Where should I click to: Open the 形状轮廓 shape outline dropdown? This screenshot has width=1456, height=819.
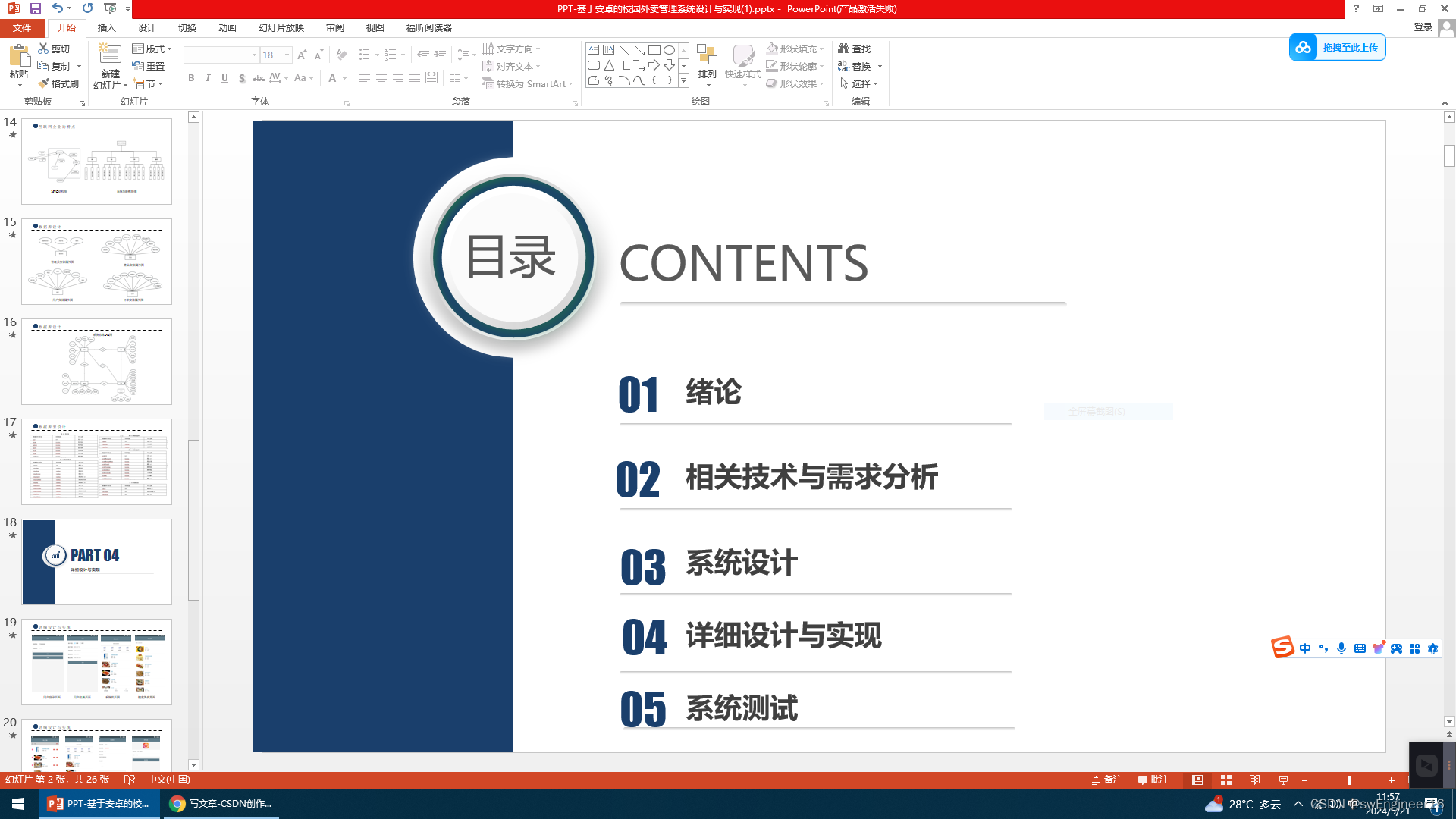[795, 66]
